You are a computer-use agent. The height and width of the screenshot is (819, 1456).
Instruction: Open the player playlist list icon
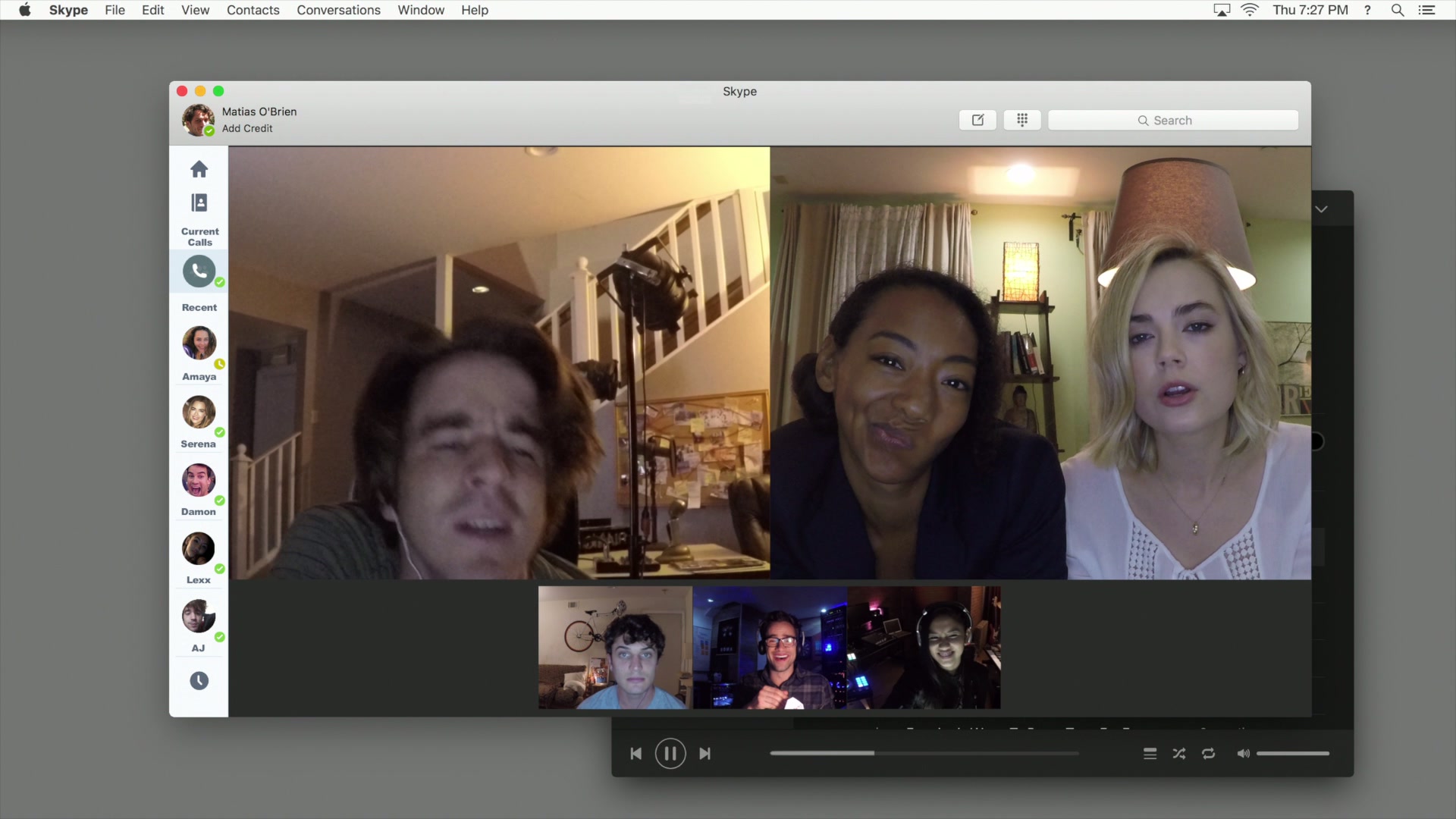[1150, 754]
